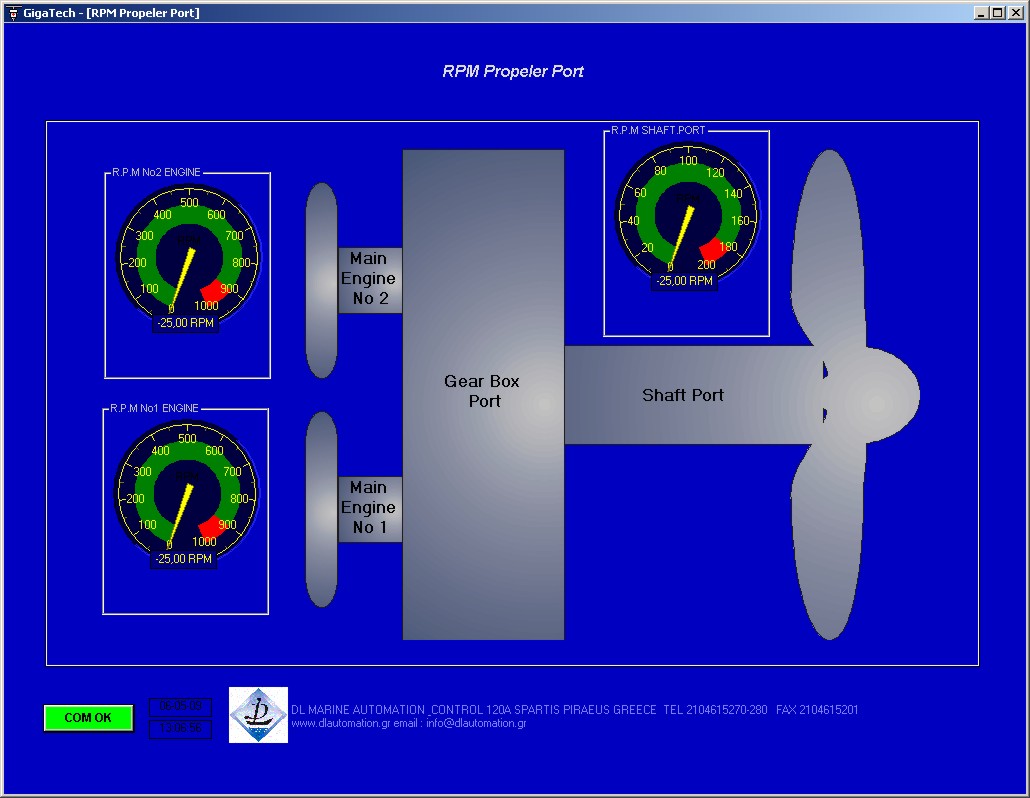Click the DL Marine Automation ship logo

tap(258, 714)
